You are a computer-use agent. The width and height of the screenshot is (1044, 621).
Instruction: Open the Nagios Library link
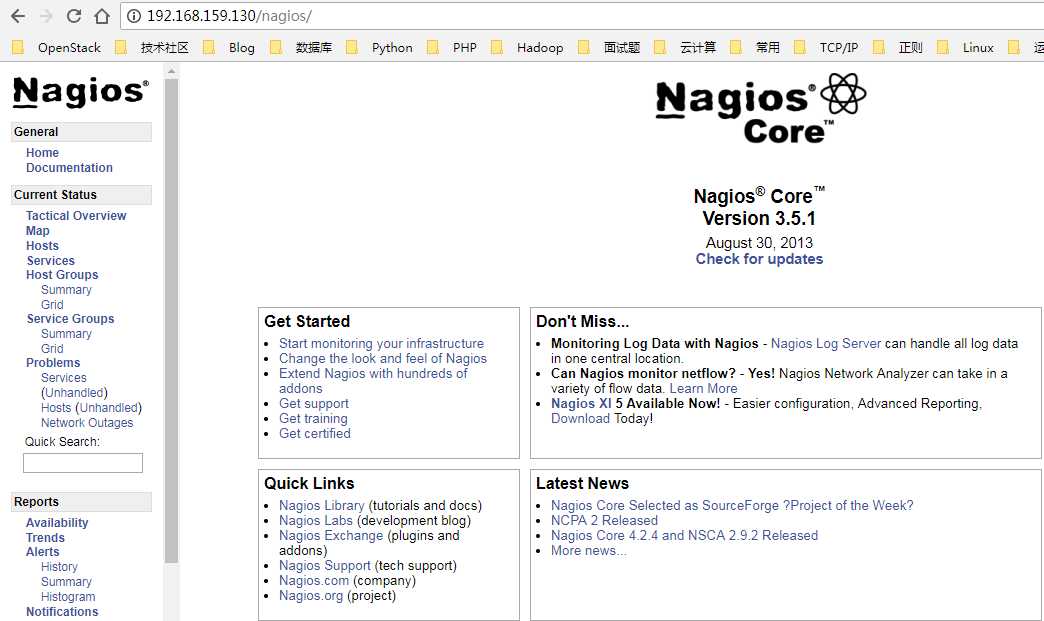pyautogui.click(x=322, y=505)
